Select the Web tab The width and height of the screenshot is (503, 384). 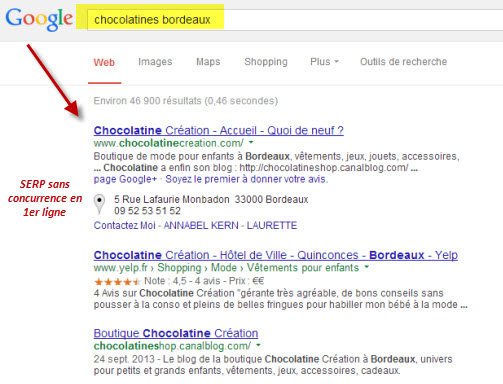pyautogui.click(x=104, y=62)
